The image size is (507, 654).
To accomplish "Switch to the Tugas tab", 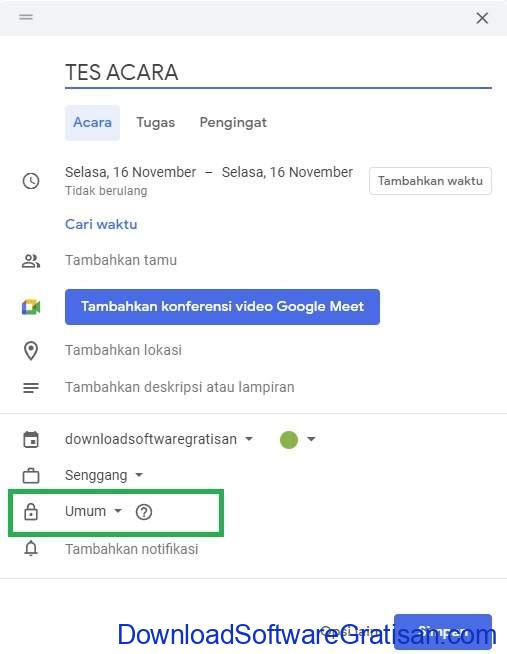I will [x=156, y=123].
